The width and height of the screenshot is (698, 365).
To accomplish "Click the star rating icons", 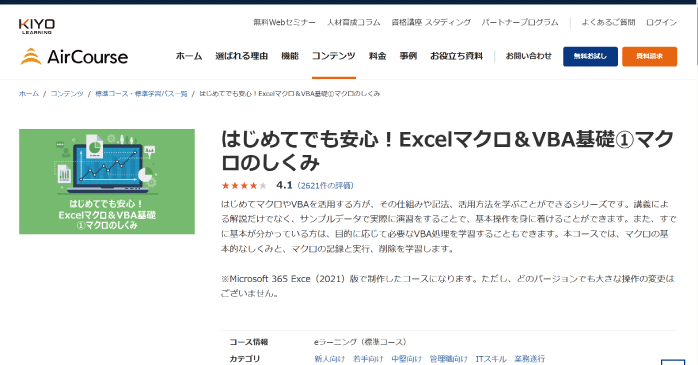I will [x=244, y=186].
